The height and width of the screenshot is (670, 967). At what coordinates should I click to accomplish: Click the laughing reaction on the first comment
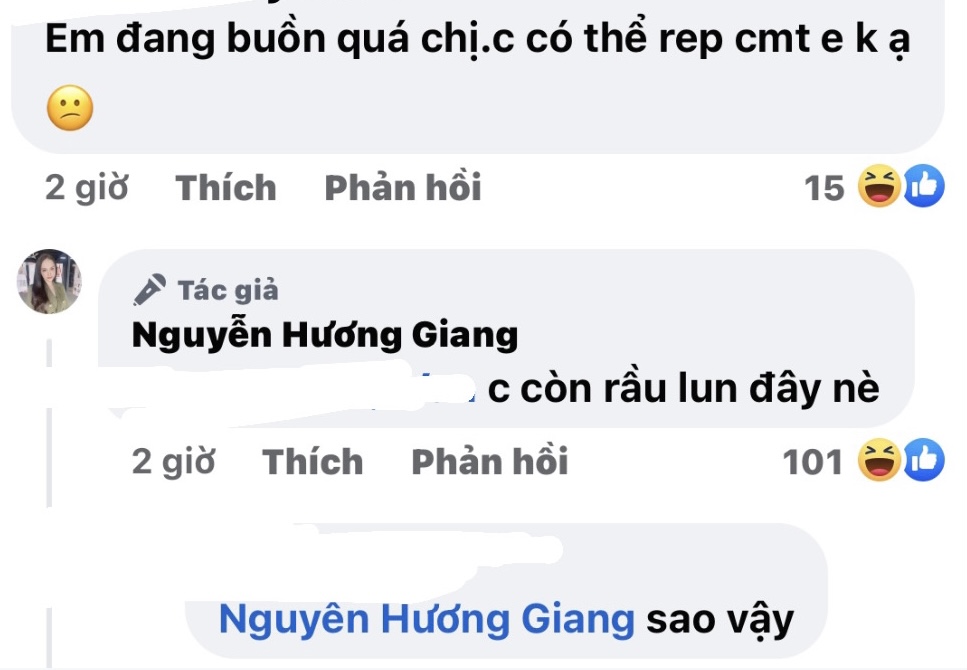[x=880, y=186]
